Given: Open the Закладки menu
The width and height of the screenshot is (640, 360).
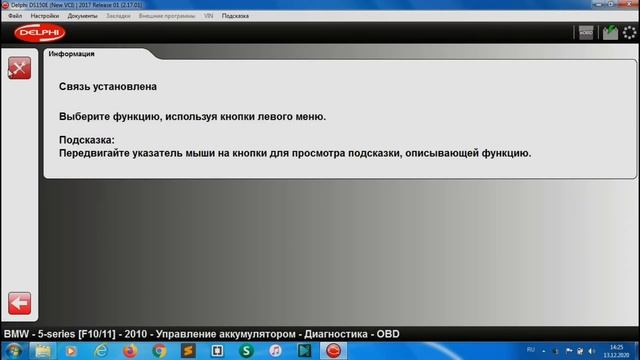Looking at the screenshot, I should tap(118, 16).
